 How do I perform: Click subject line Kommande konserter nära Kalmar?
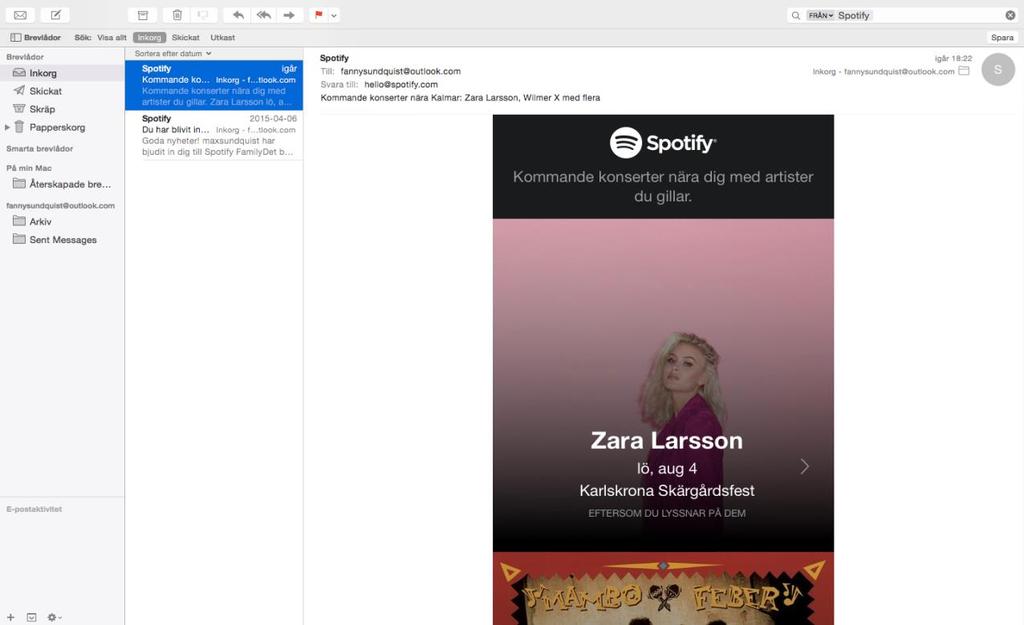pos(460,97)
